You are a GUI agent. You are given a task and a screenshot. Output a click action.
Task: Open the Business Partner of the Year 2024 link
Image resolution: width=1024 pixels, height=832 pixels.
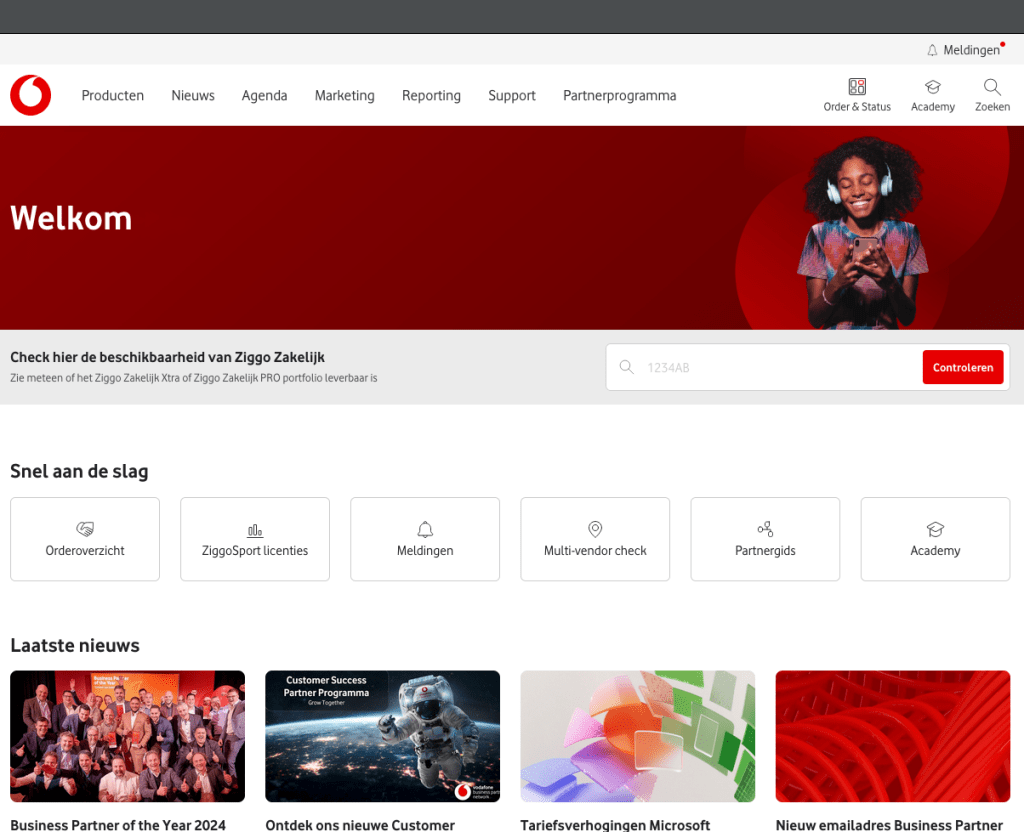point(118,825)
